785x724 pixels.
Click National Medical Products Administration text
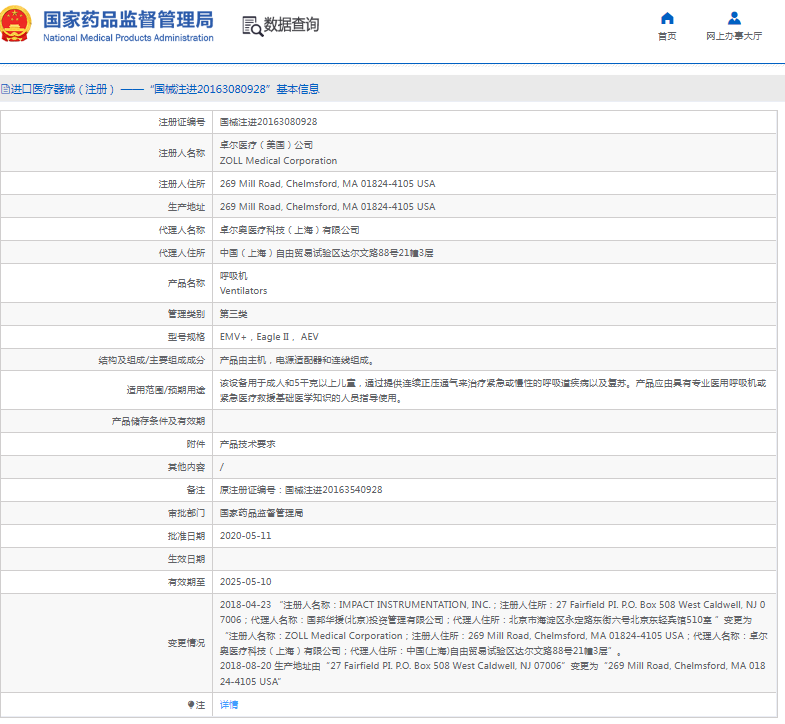point(128,38)
